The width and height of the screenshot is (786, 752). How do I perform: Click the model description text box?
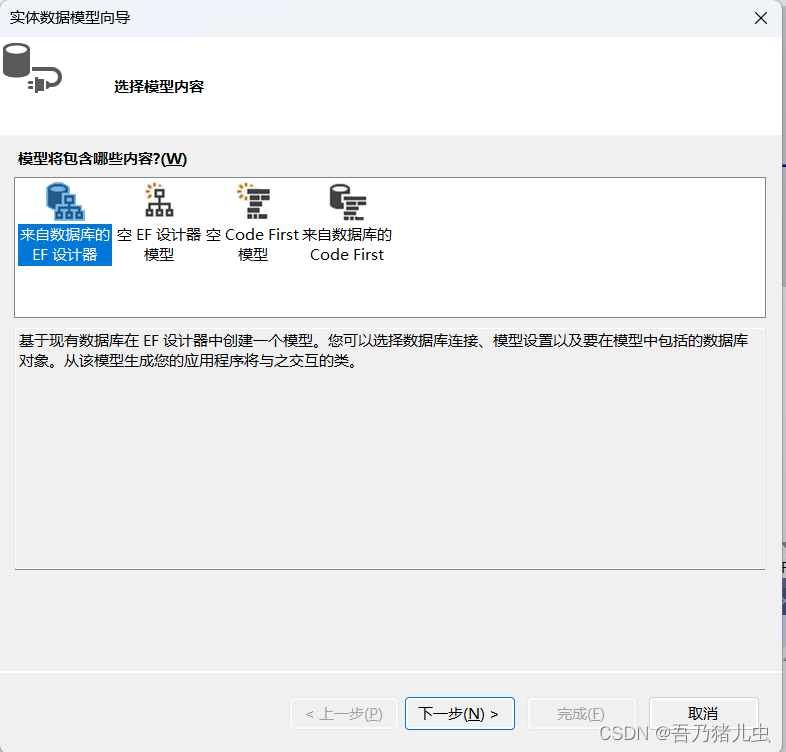(x=390, y=449)
